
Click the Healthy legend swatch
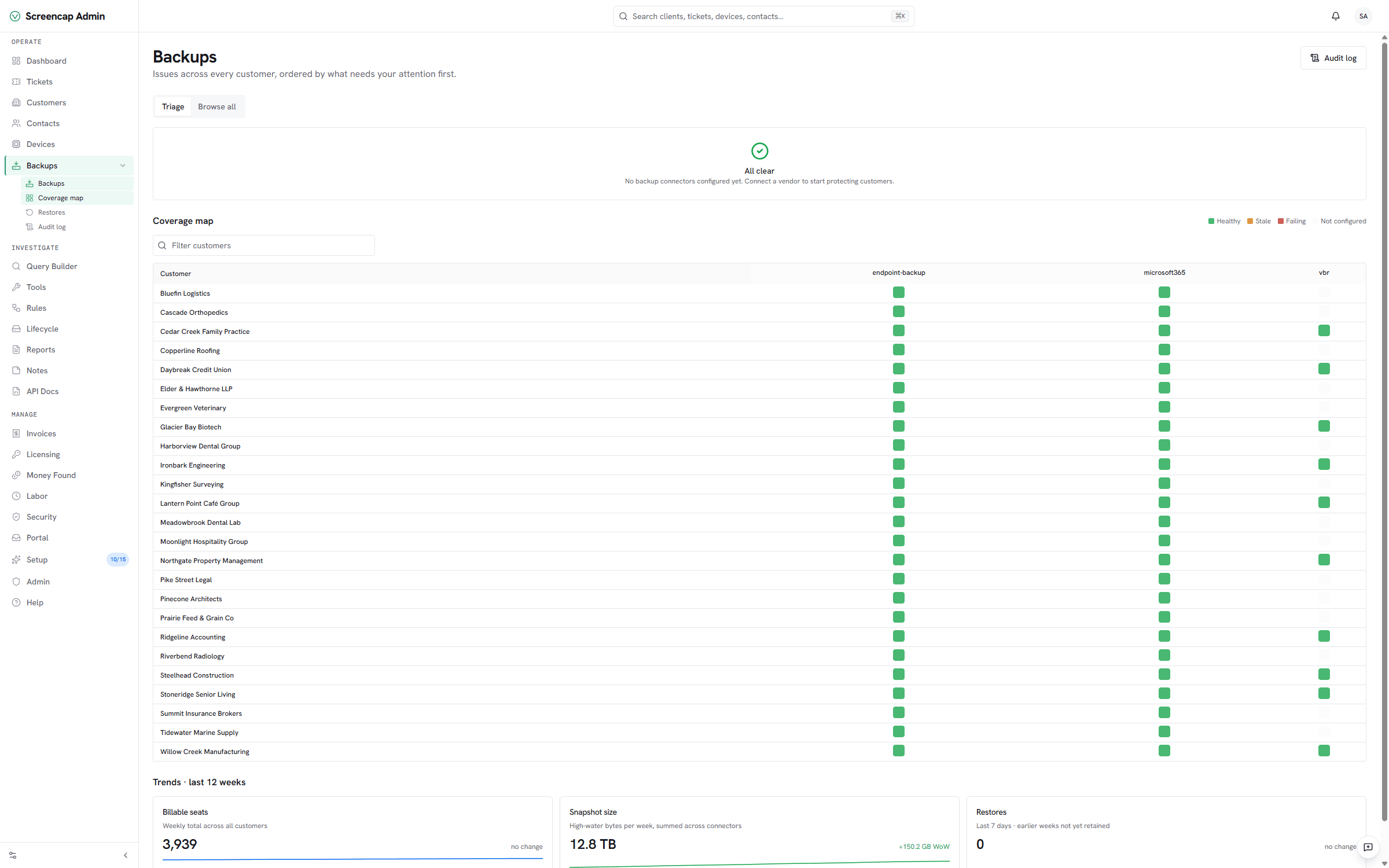point(1211,221)
